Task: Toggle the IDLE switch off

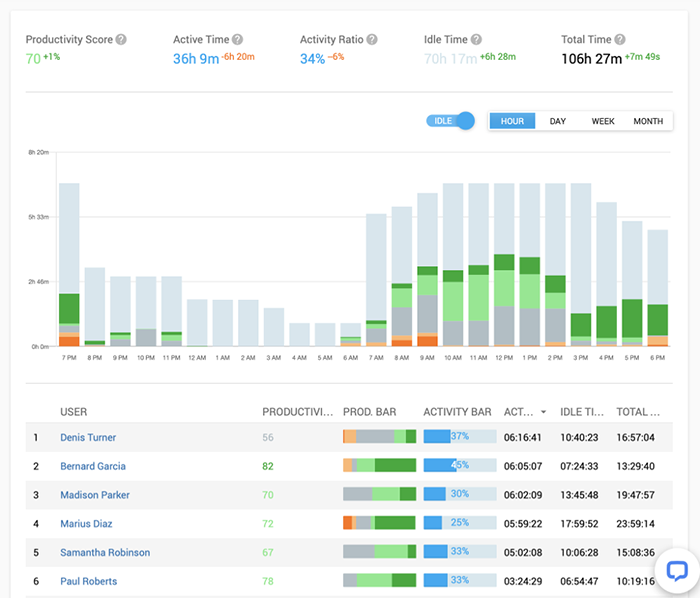Action: pyautogui.click(x=451, y=121)
